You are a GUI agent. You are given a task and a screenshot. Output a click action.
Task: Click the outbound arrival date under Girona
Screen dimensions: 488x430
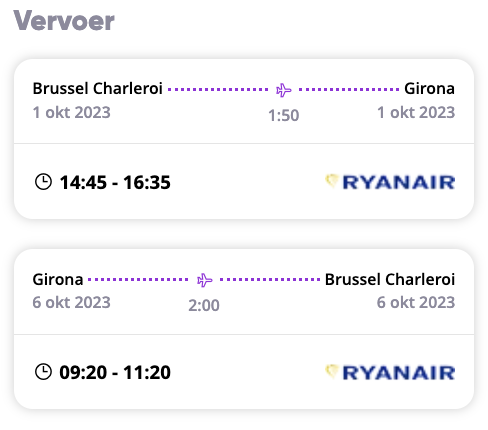[416, 112]
